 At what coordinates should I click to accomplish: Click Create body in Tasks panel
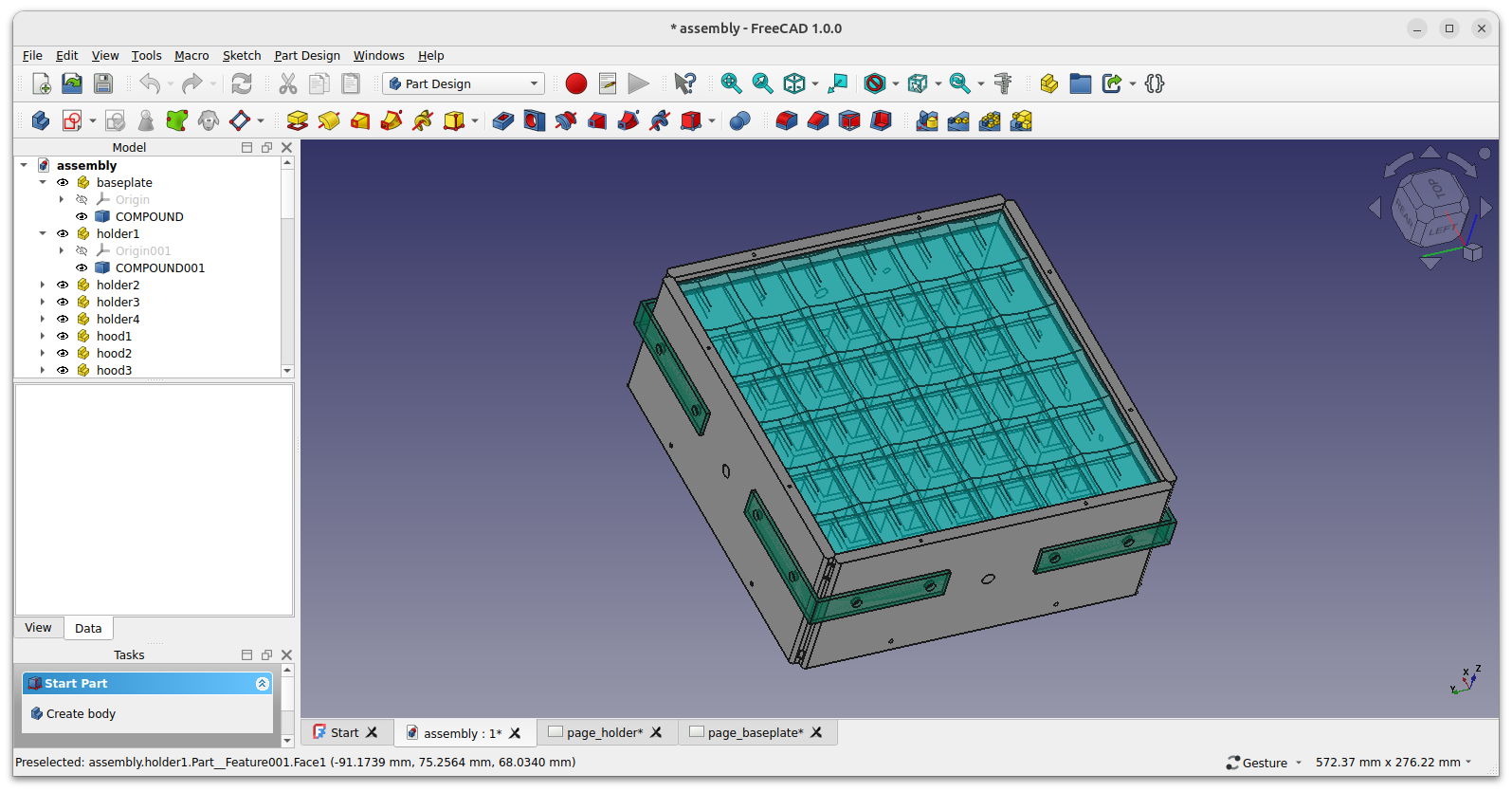pos(81,713)
